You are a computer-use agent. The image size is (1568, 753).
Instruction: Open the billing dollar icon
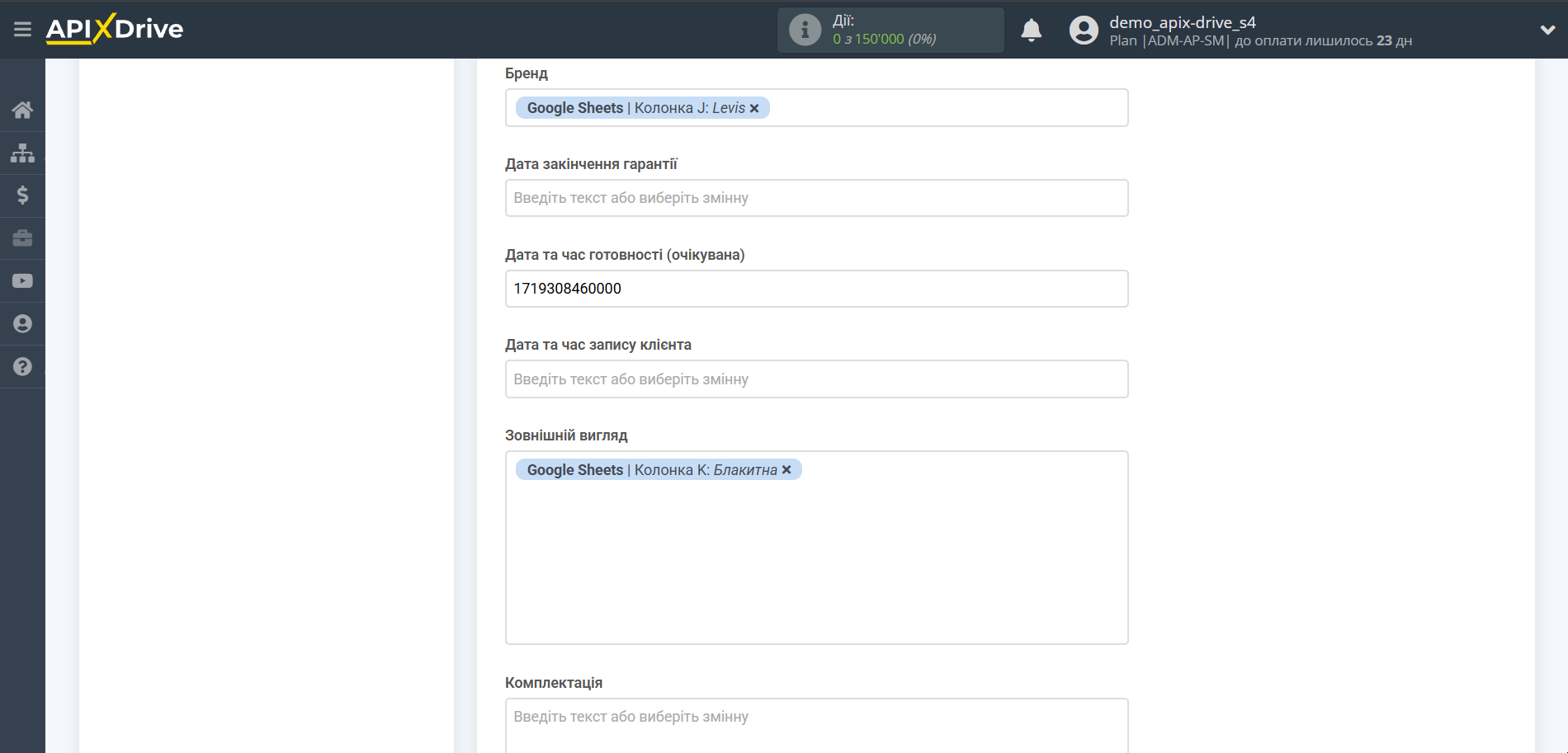click(x=22, y=195)
